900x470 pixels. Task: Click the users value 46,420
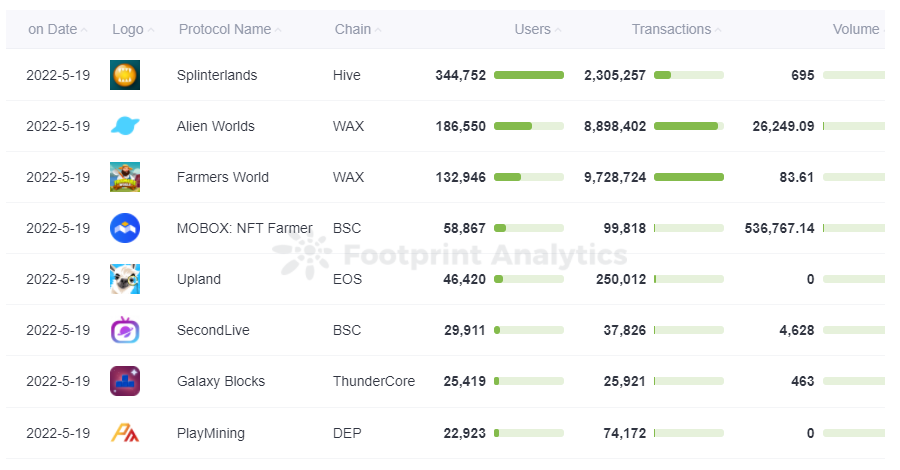(464, 279)
